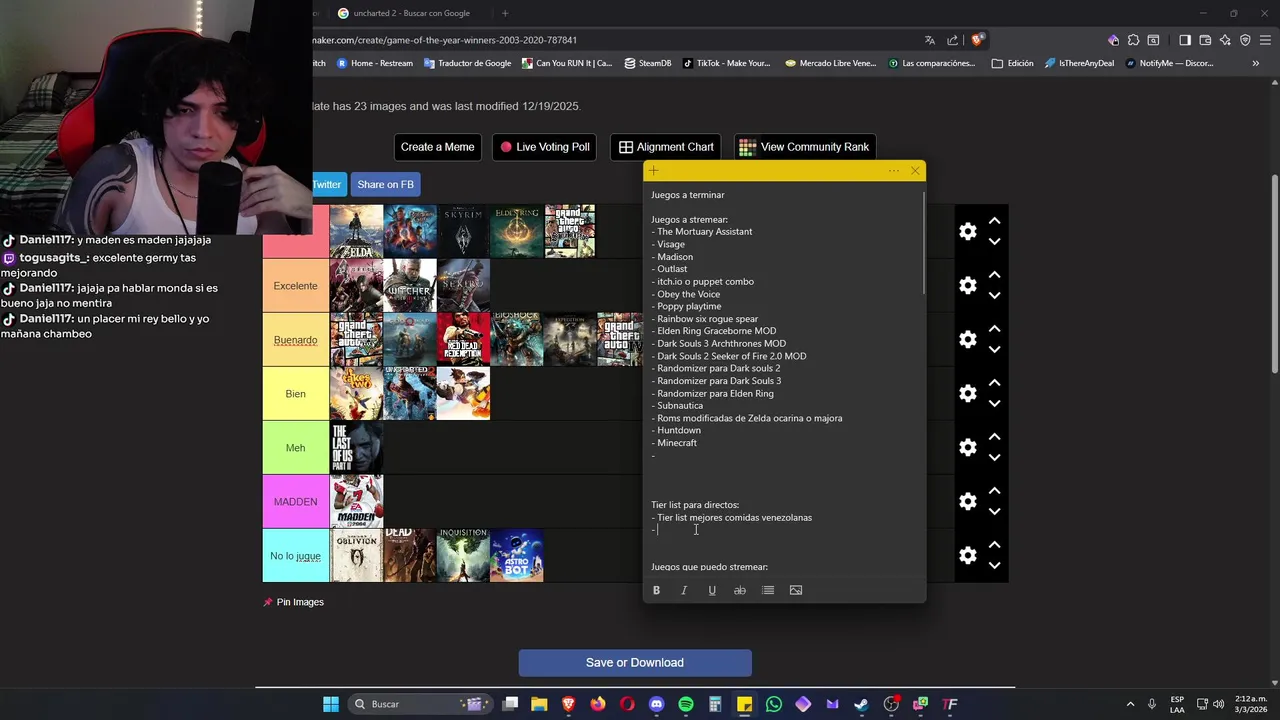Toggle the browser sidebar panel icon

click(x=1185, y=40)
